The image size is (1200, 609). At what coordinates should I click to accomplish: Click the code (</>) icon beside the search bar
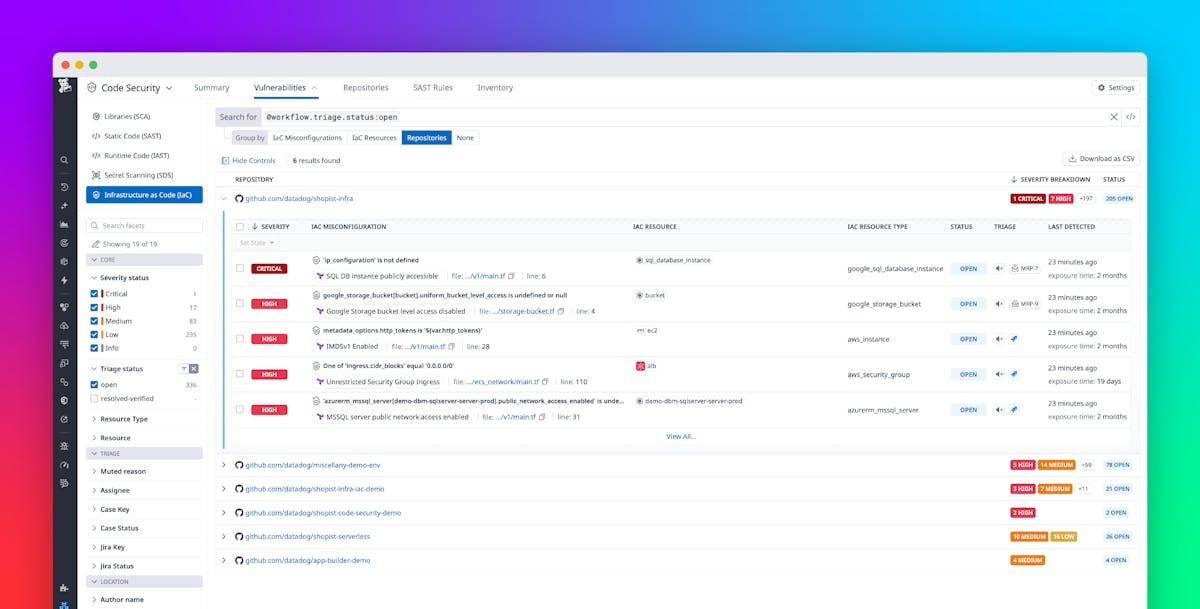(x=1130, y=116)
